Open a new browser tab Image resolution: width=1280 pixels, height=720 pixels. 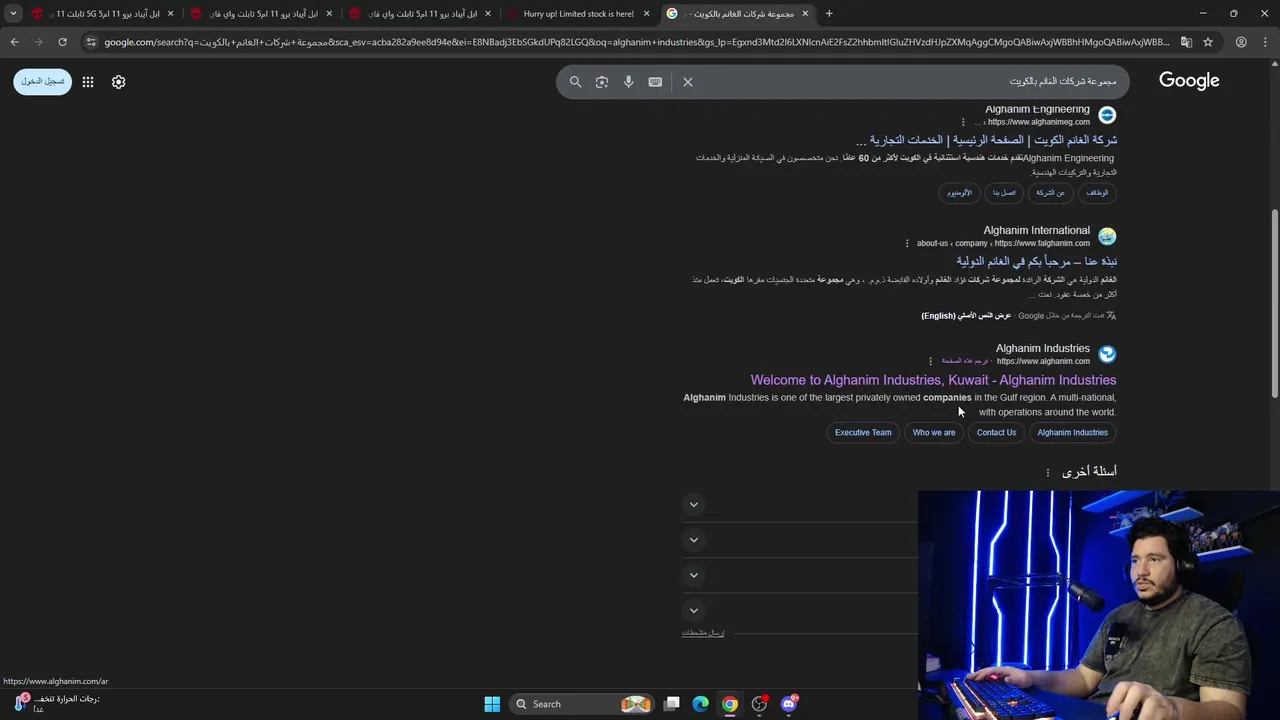tap(829, 14)
